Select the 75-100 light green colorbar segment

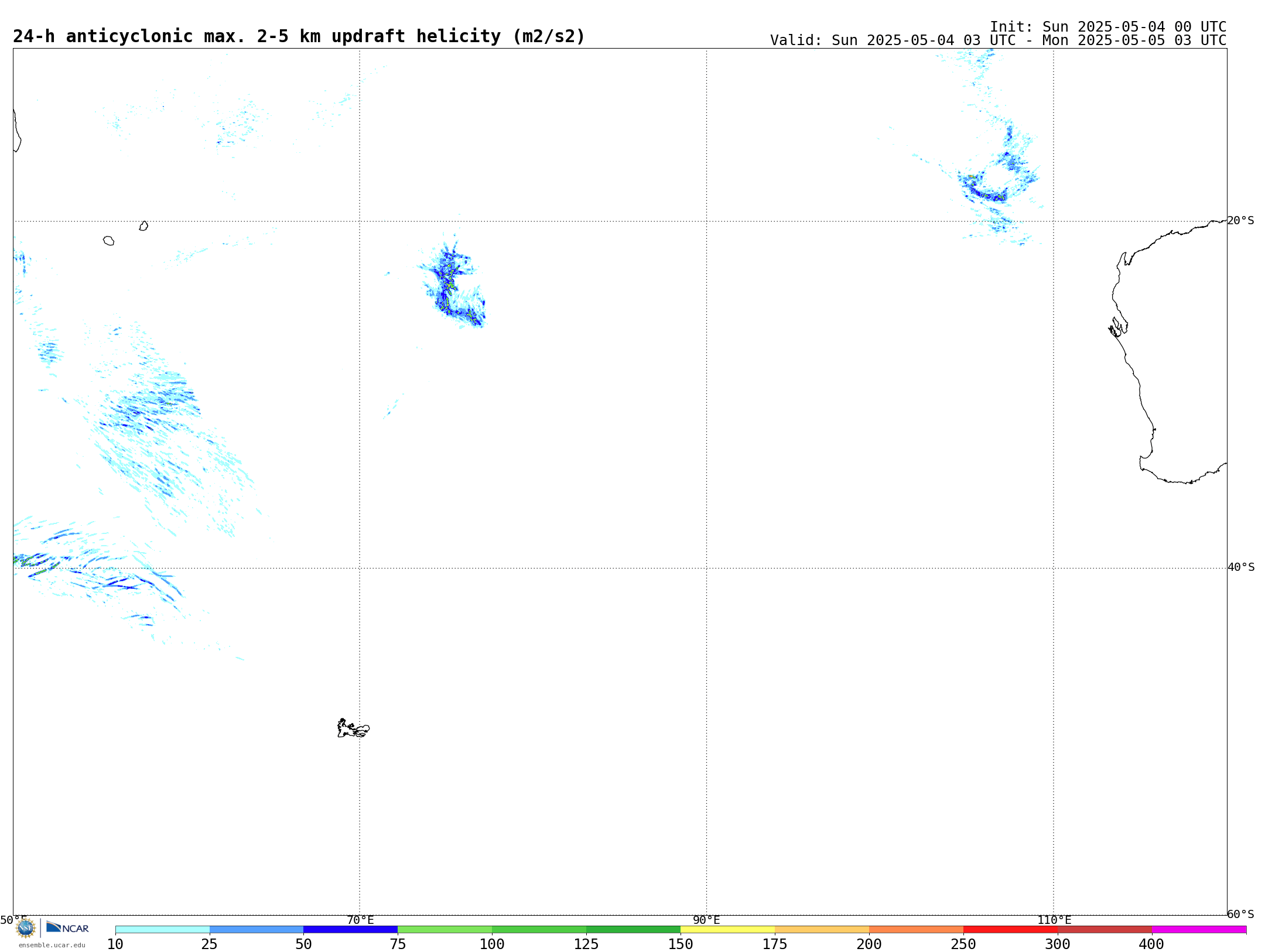pos(445,930)
